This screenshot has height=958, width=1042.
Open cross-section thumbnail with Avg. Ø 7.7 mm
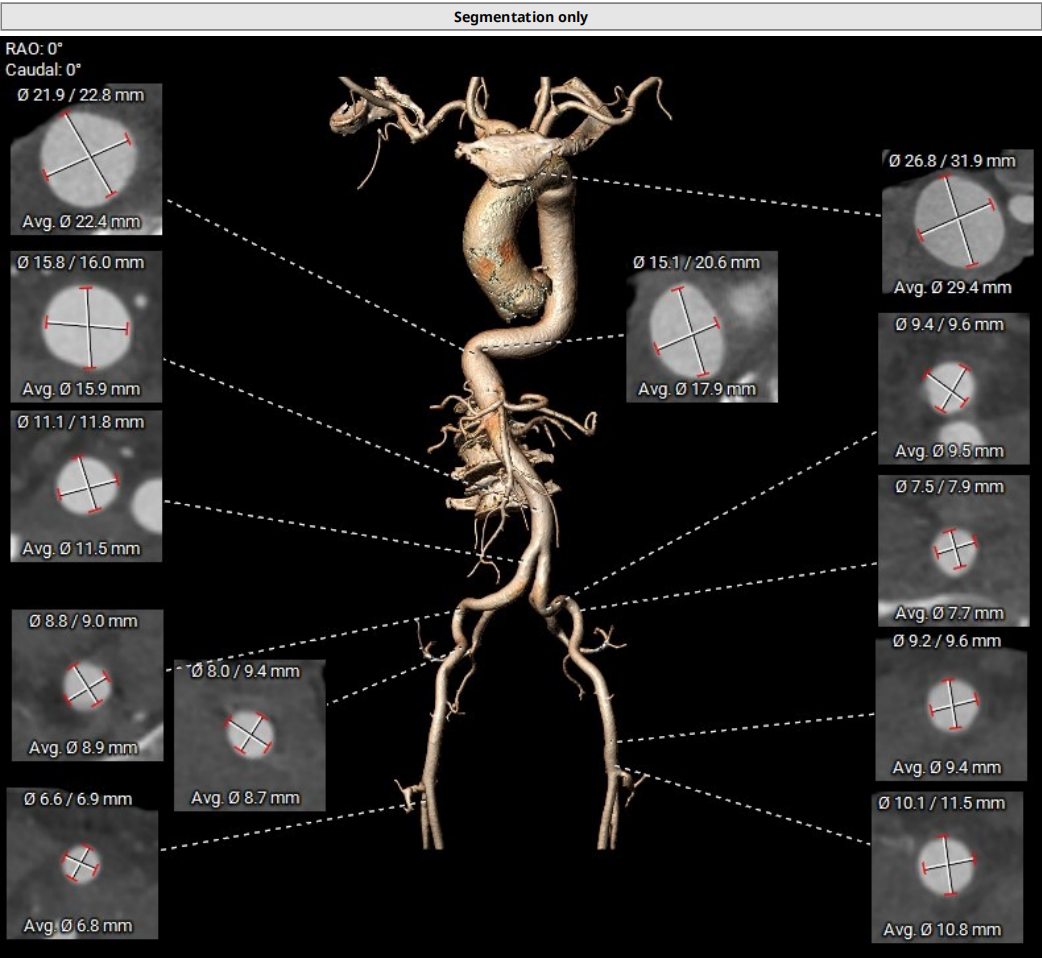[x=952, y=550]
